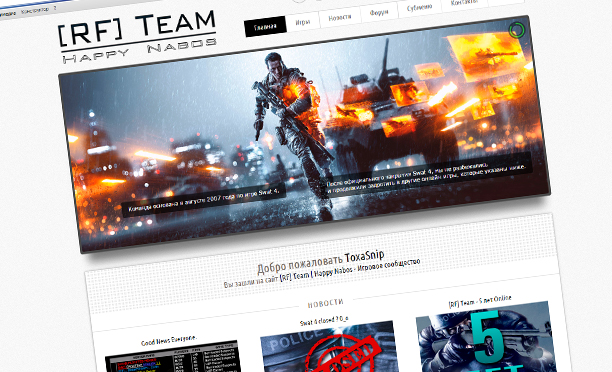Open the ToxaSnip username link
612x372 pixels.
[x=365, y=257]
